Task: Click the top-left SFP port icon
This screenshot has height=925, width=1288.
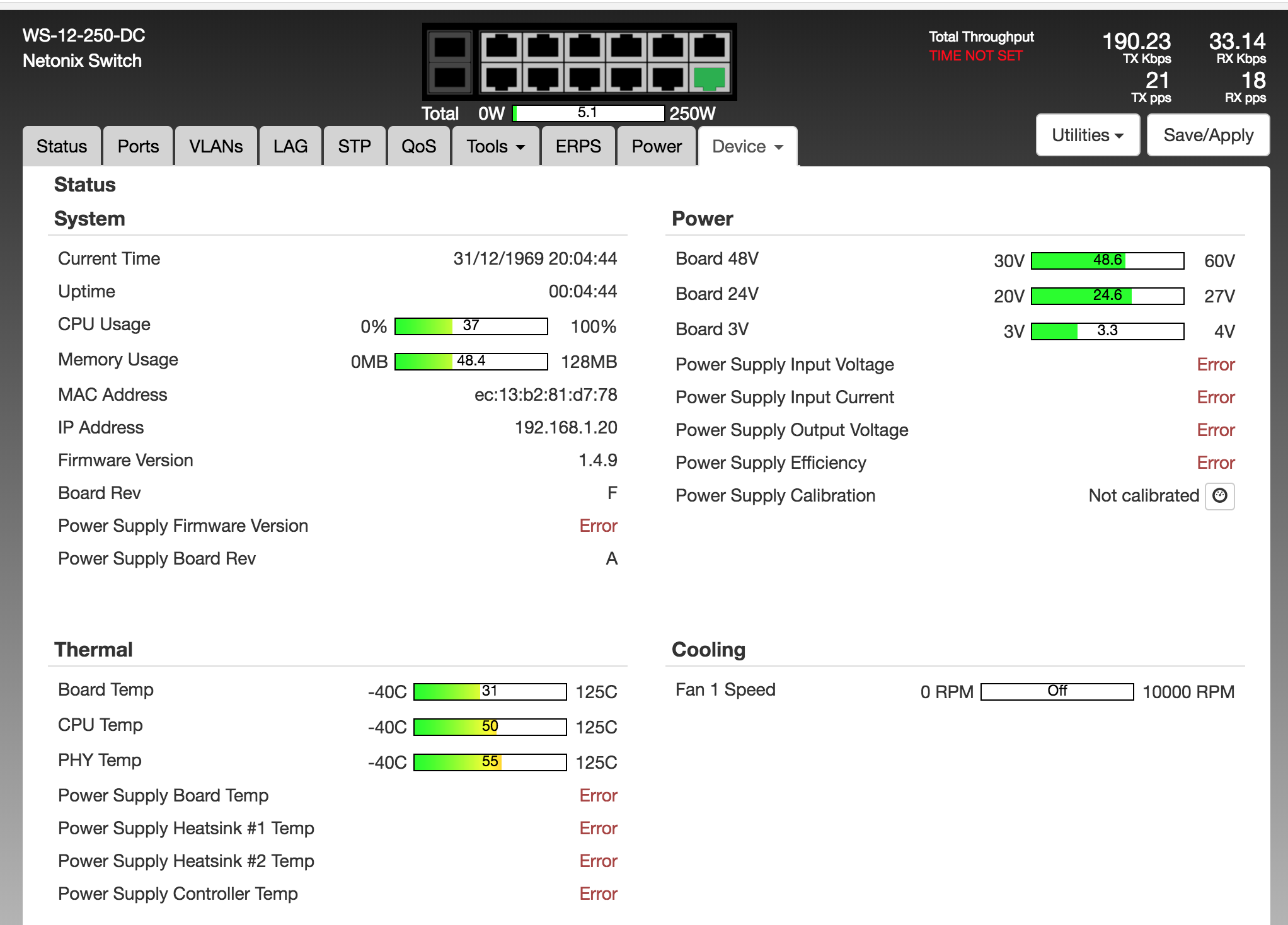Action: pos(450,47)
